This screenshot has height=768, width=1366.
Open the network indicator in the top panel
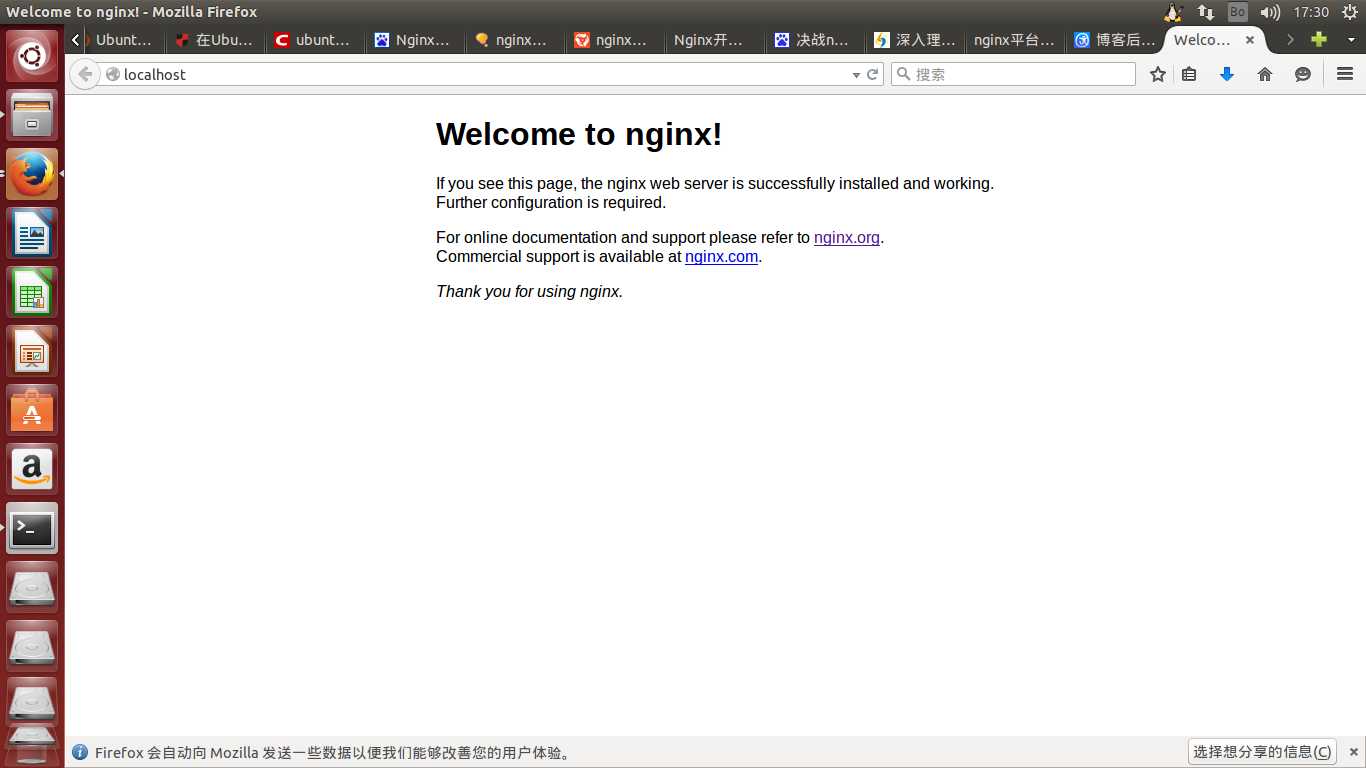point(1206,12)
